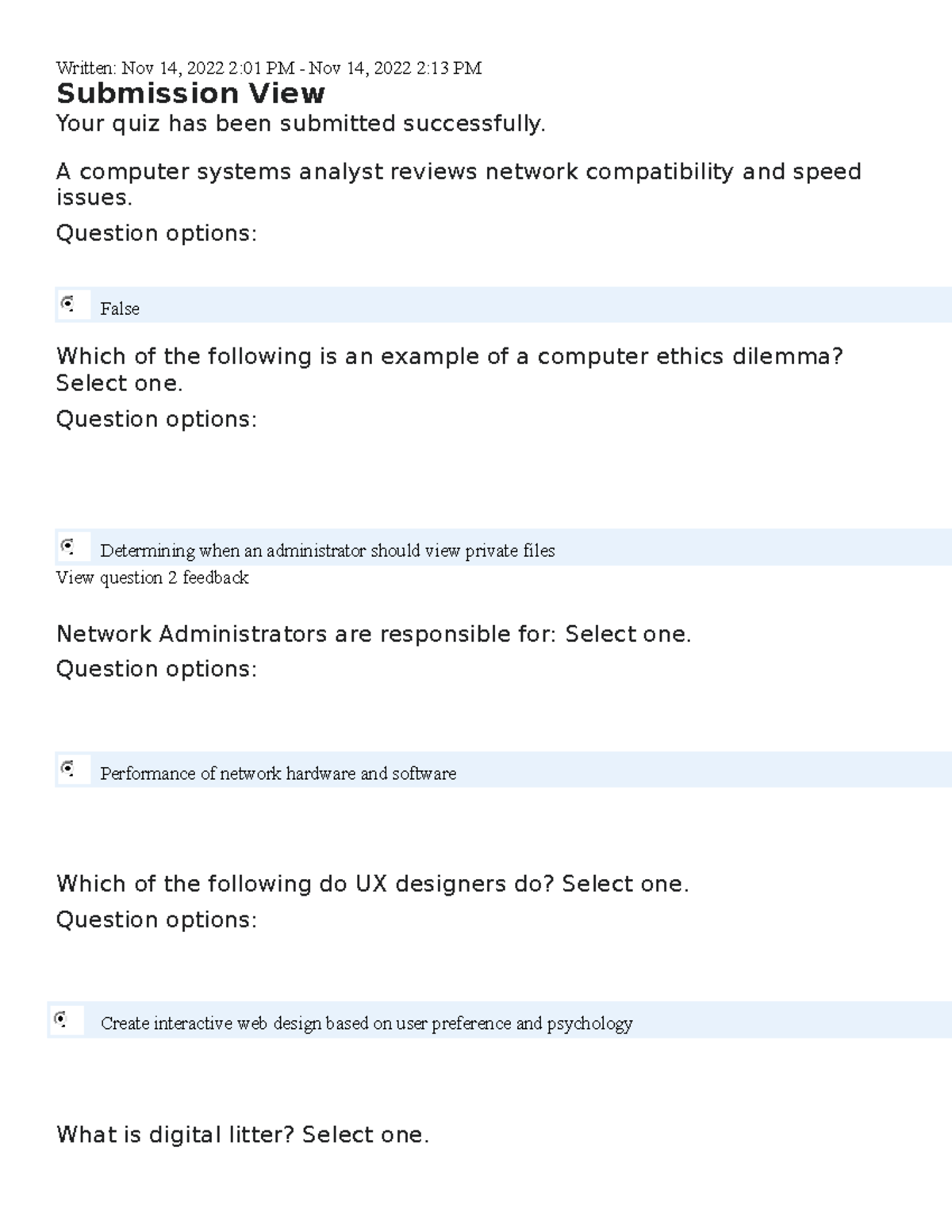952x1232 pixels.
Task: Select radio button for administrator private files answer
Action: coord(68,547)
